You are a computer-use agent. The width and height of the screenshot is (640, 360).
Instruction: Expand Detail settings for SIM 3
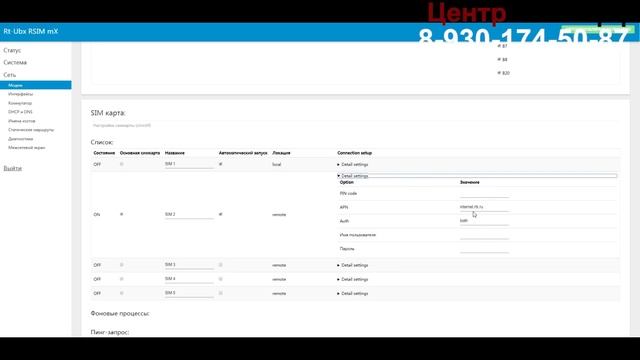point(353,265)
